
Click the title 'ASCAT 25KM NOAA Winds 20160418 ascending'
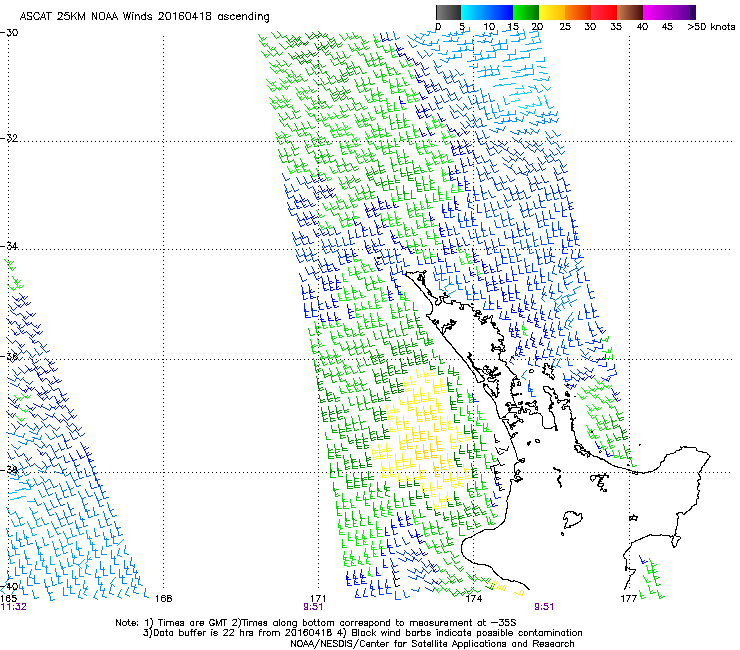[x=144, y=17]
